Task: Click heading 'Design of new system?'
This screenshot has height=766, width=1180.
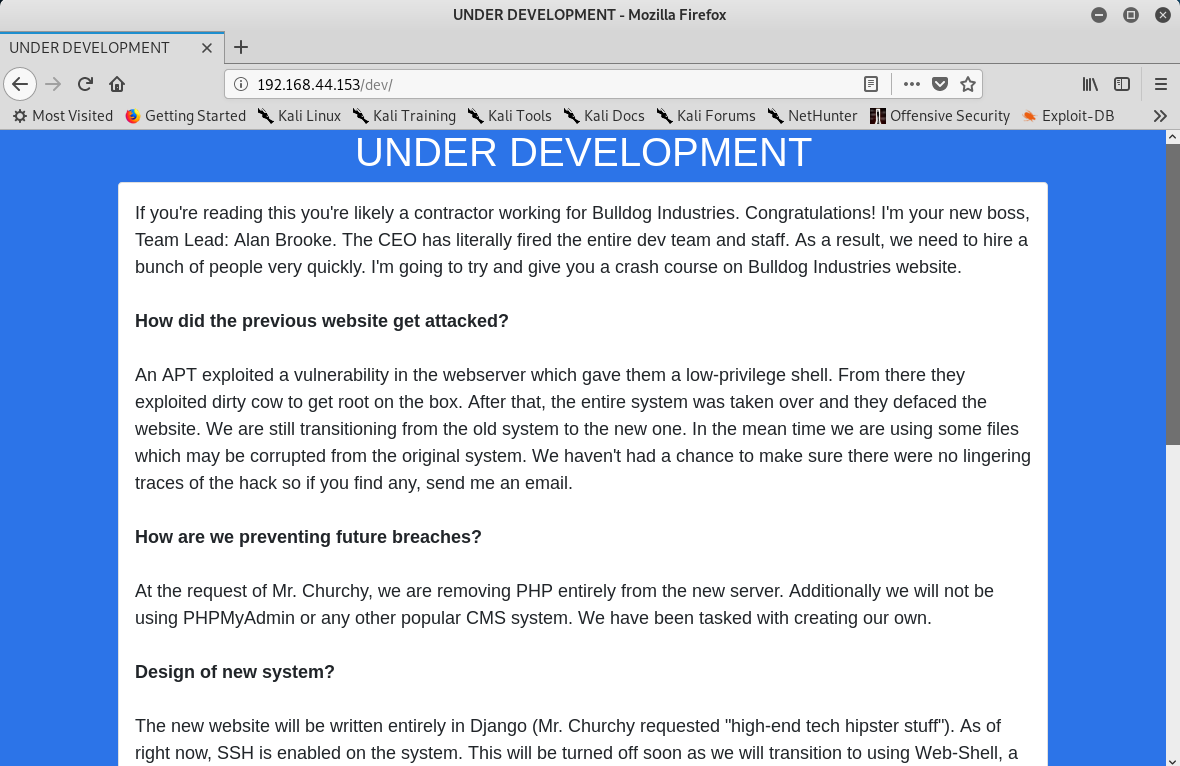Action: coord(234,671)
